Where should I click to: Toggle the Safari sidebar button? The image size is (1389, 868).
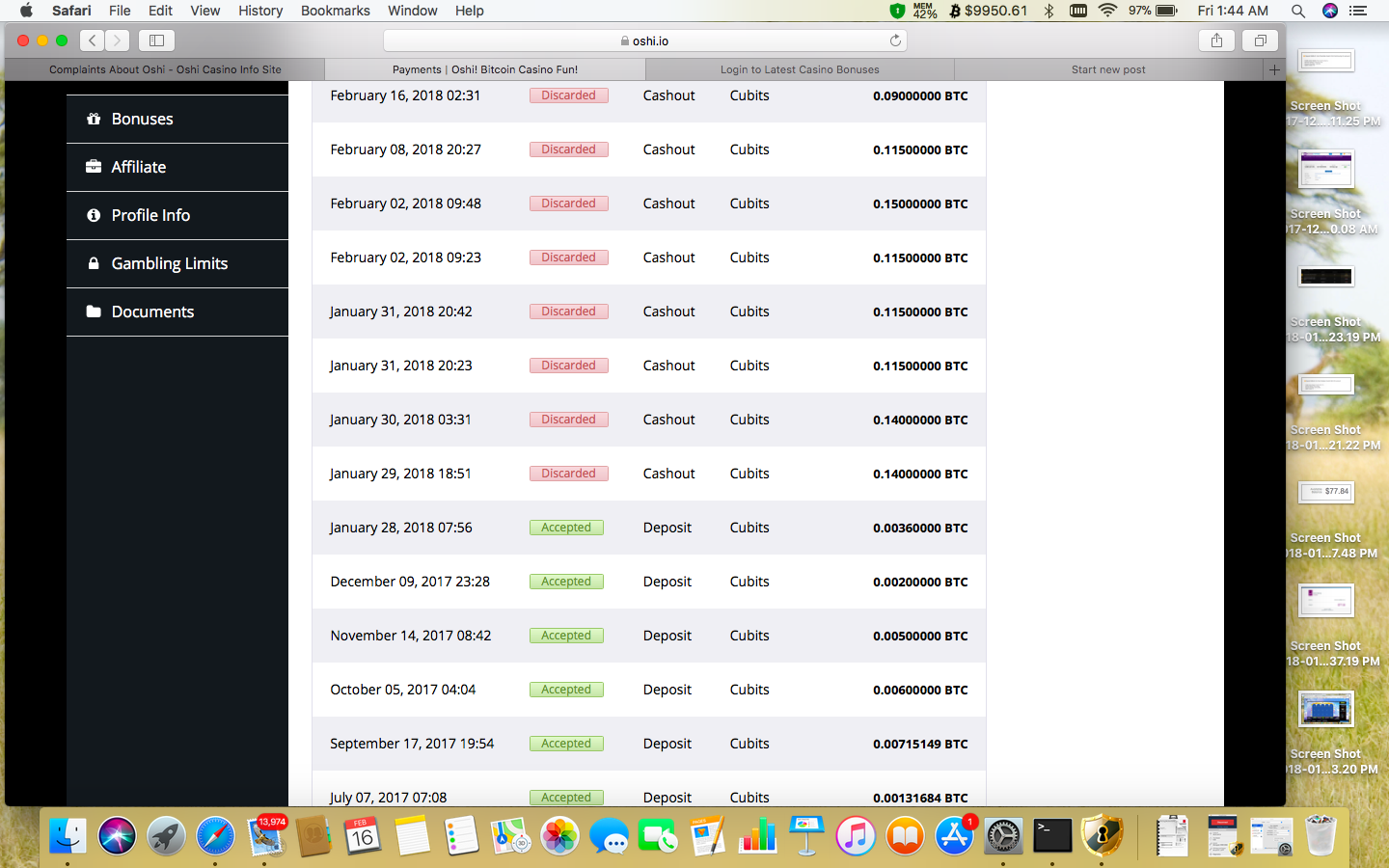click(x=156, y=41)
